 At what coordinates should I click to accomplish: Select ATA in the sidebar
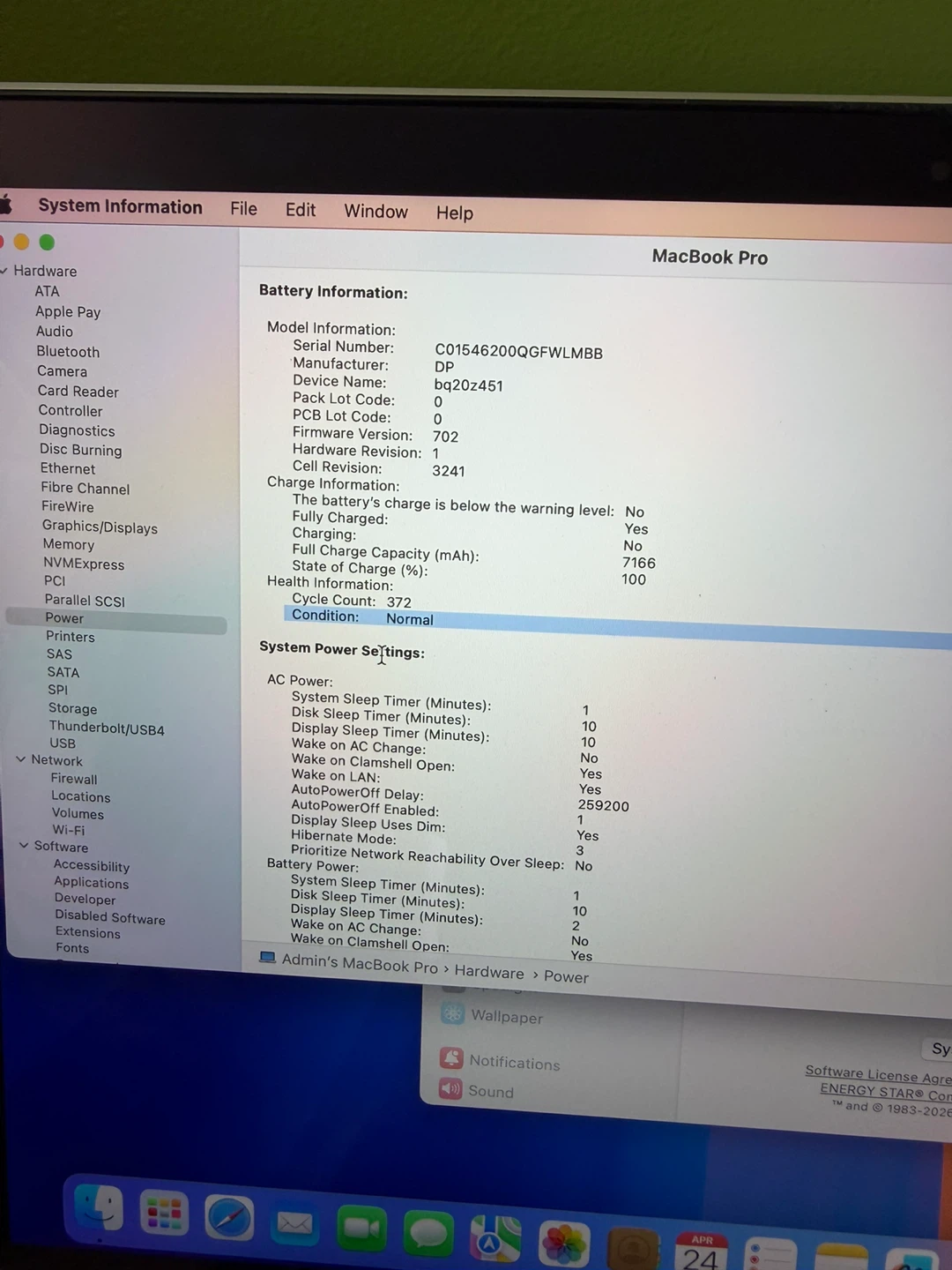tap(47, 291)
